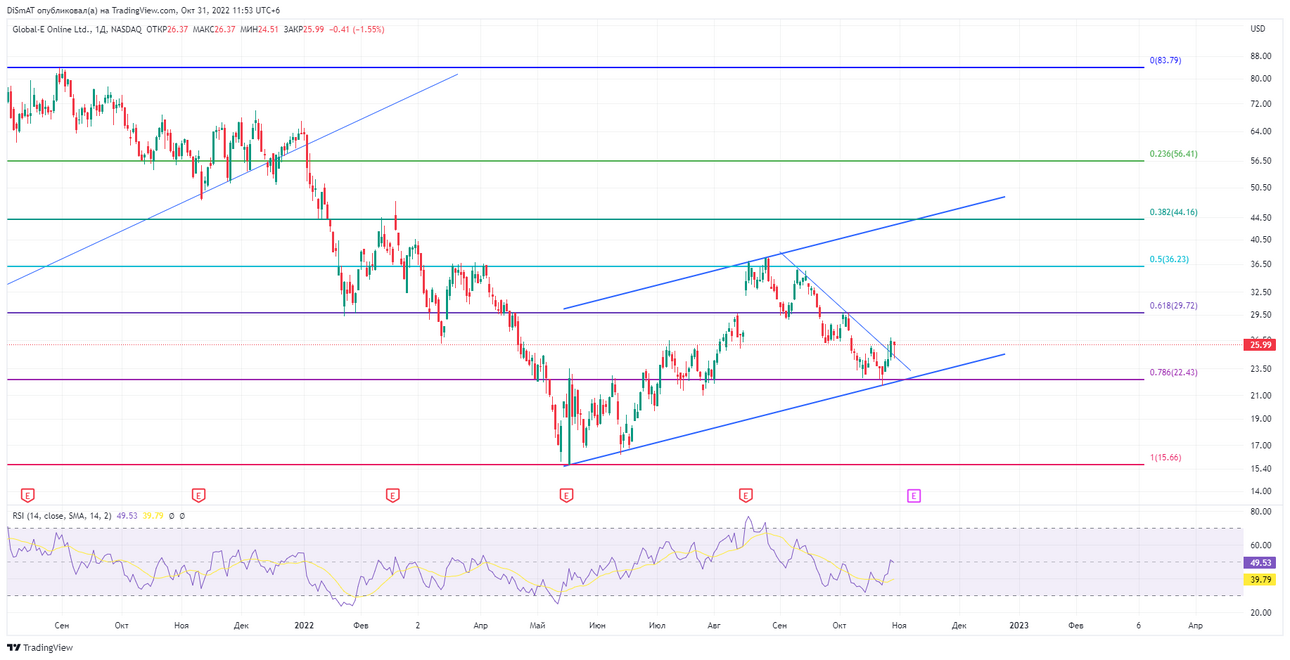Select the dark blue 0 Fibonacci level line
The height and width of the screenshot is (660, 1290).
575,67
